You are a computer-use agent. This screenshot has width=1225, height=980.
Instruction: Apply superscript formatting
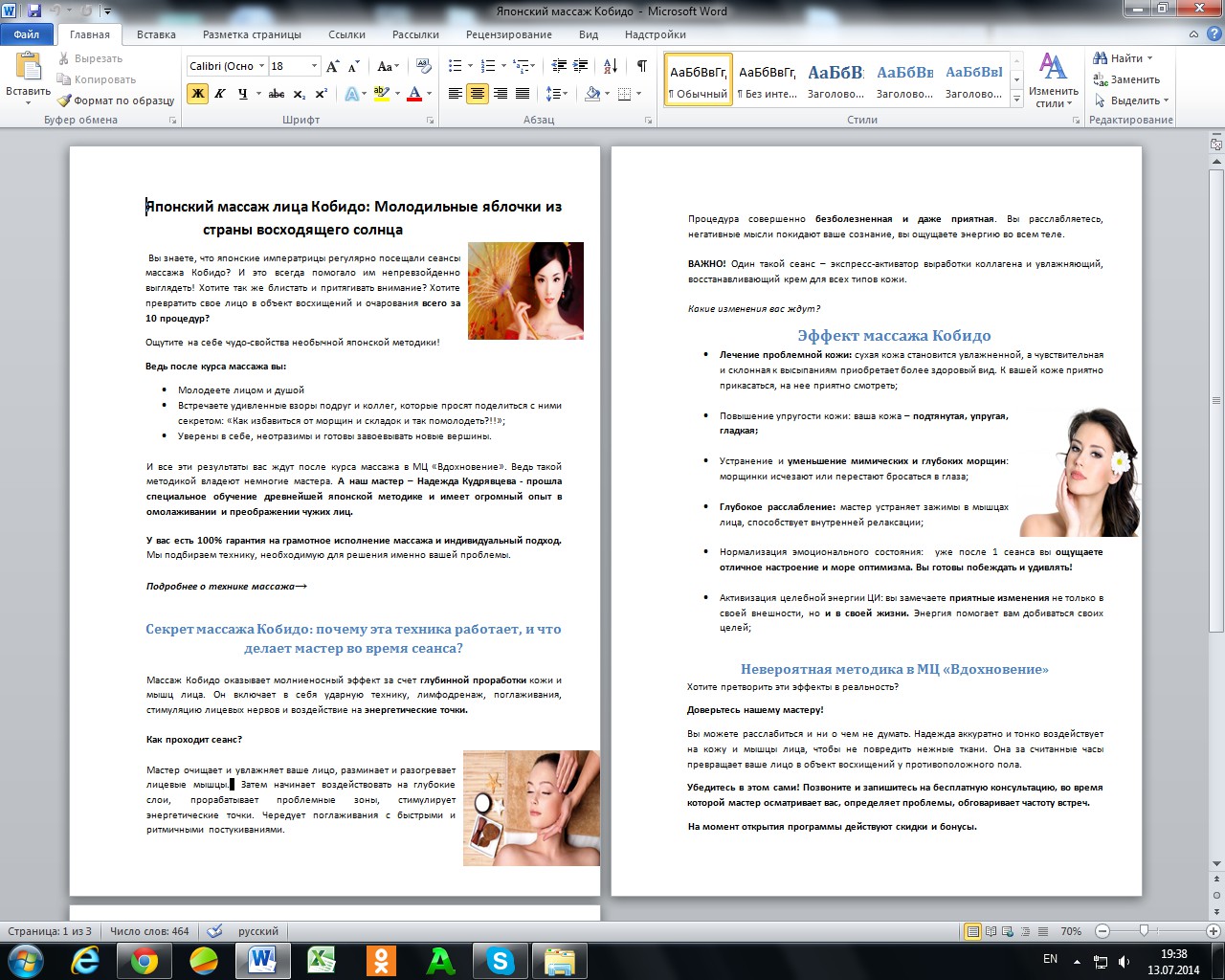click(x=321, y=94)
